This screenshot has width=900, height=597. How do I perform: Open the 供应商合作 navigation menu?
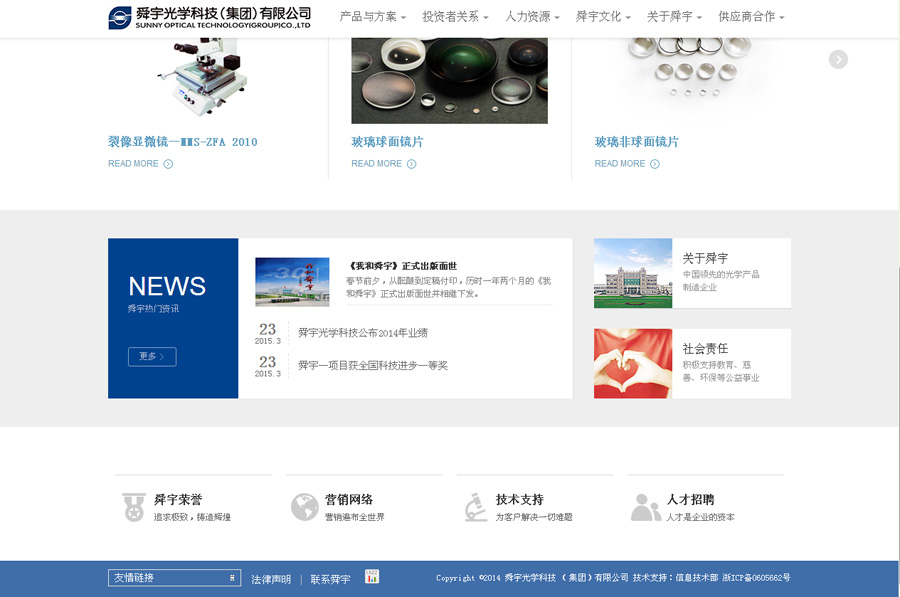[751, 17]
